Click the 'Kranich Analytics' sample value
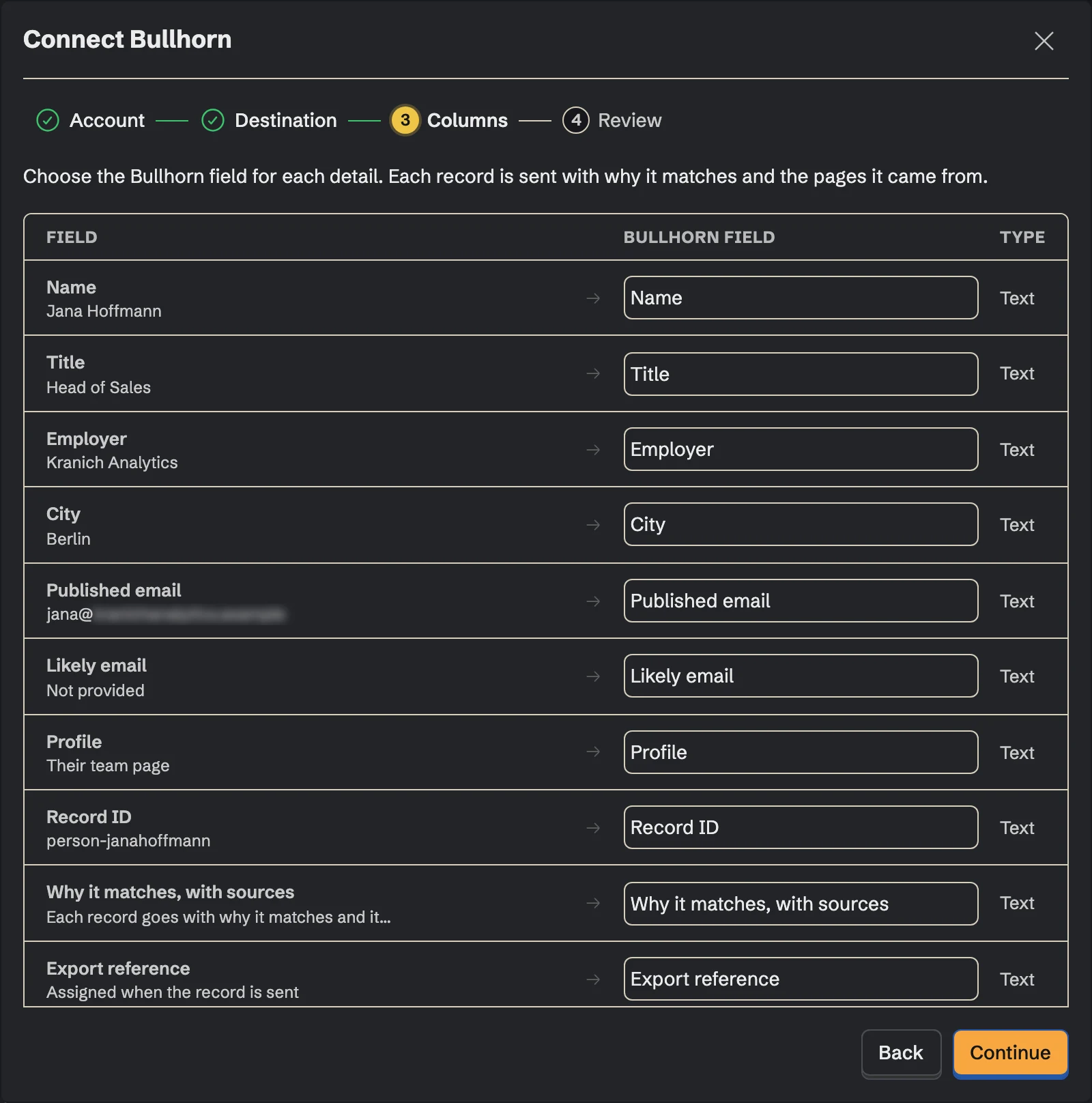 point(112,463)
